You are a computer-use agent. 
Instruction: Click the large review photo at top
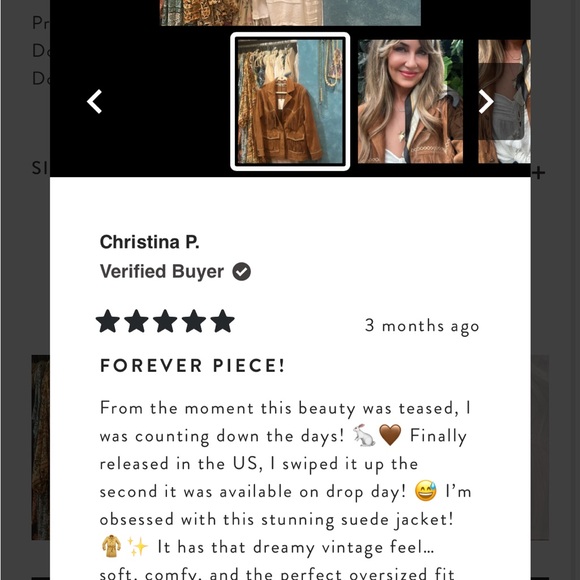pyautogui.click(x=290, y=13)
